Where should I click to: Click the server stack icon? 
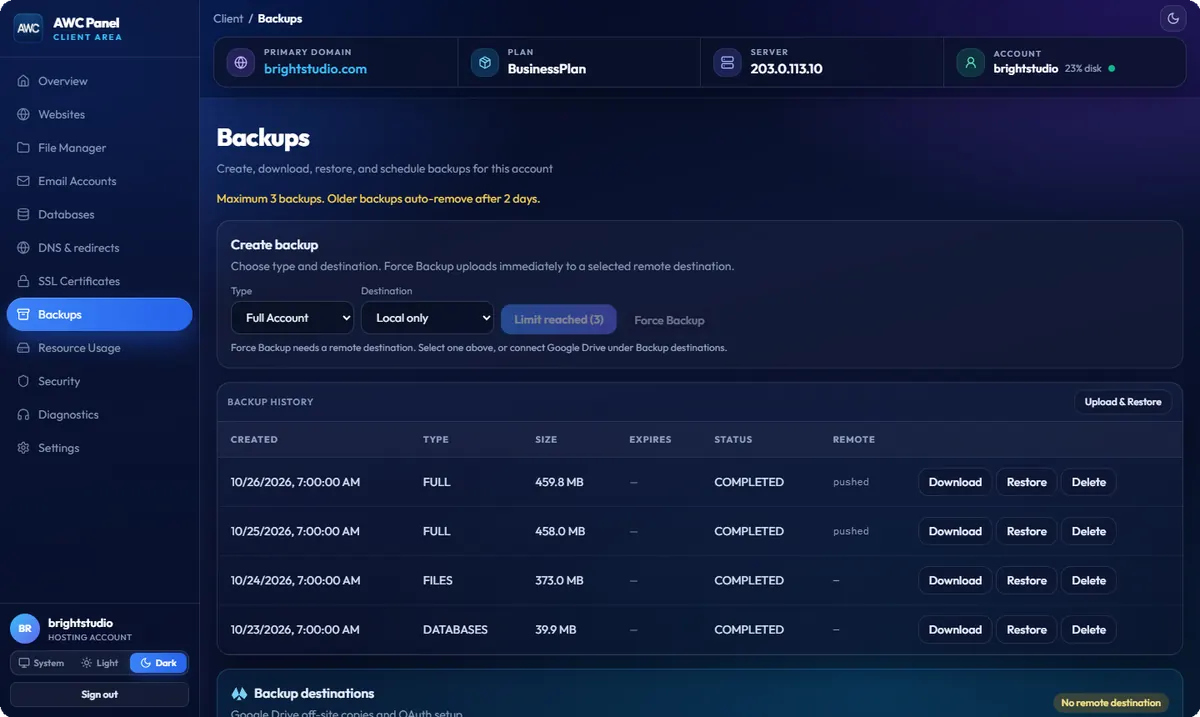coord(728,62)
